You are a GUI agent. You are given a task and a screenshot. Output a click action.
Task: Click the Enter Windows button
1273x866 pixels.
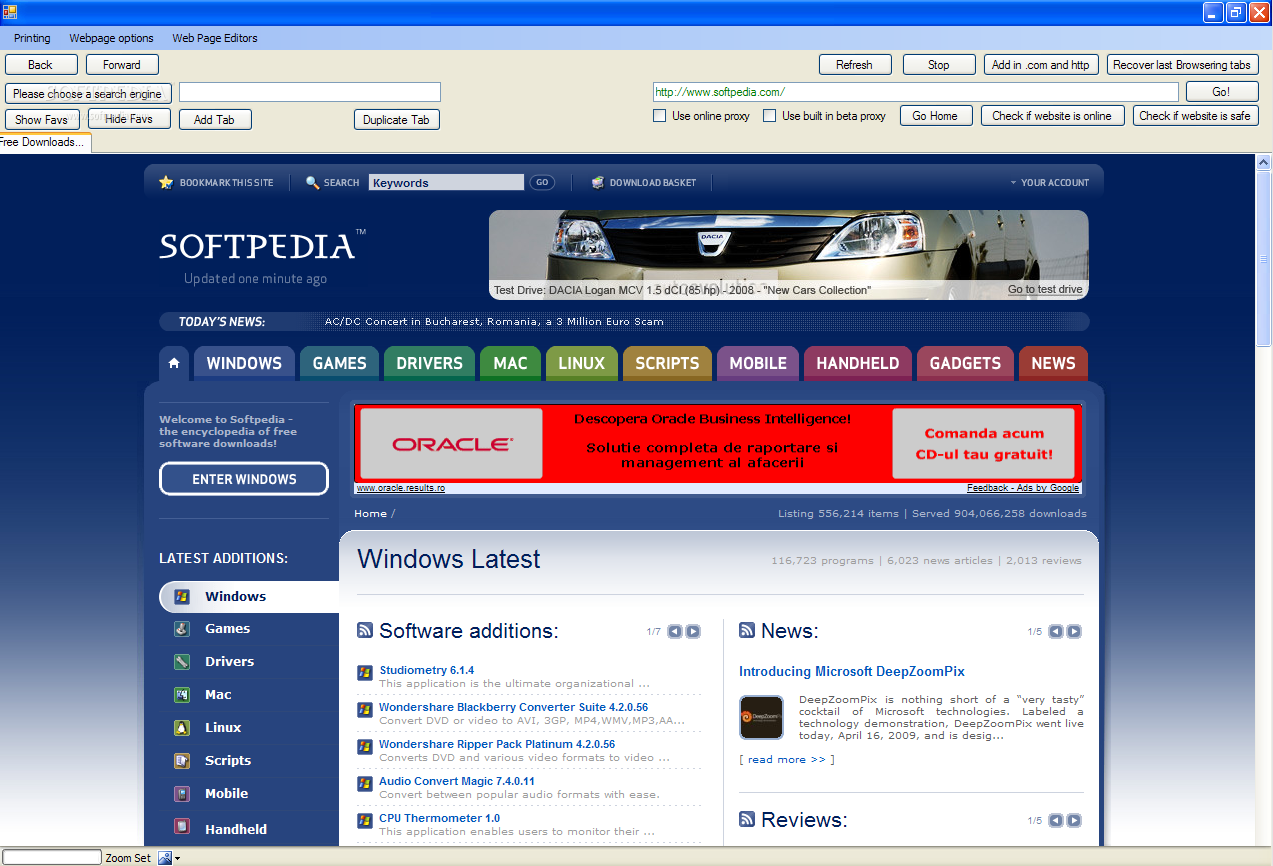[x=244, y=479]
